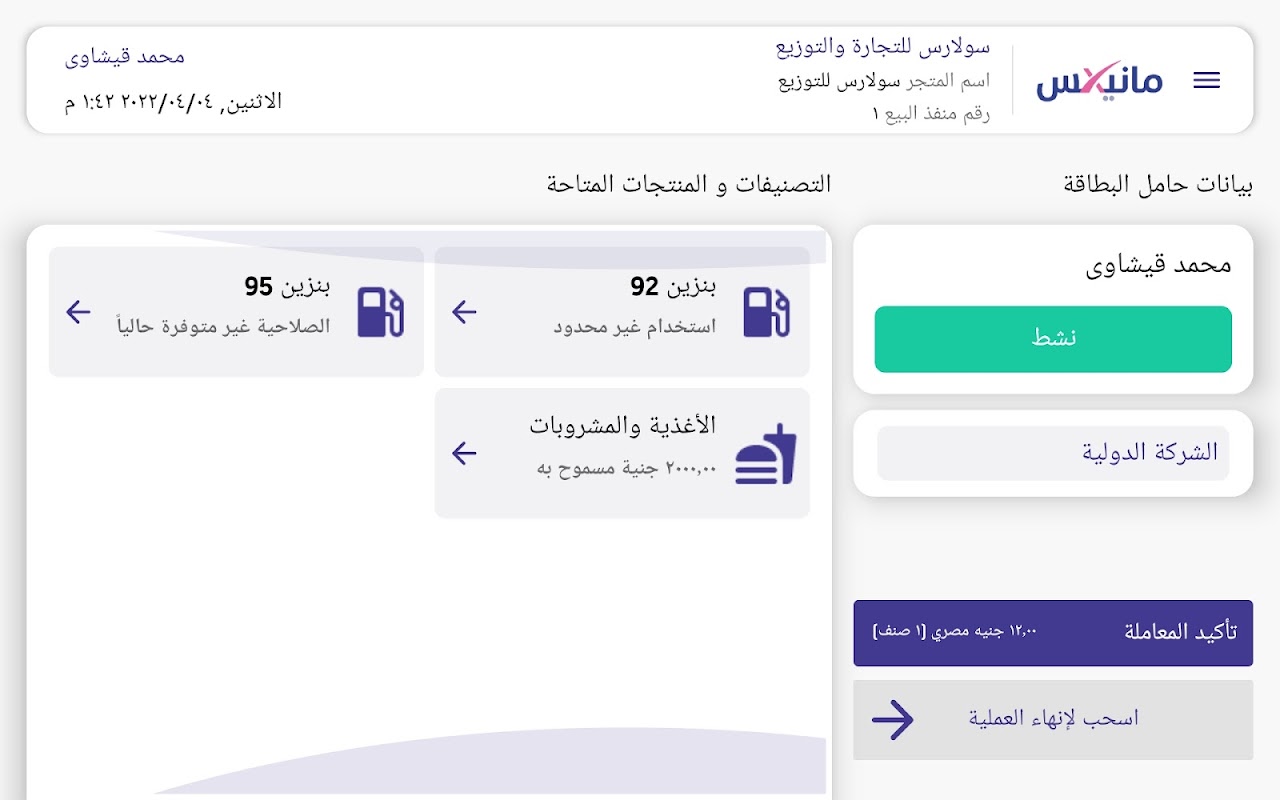Click the arrow icon in the swipe bar
This screenshot has width=1280, height=800.
[x=893, y=719]
